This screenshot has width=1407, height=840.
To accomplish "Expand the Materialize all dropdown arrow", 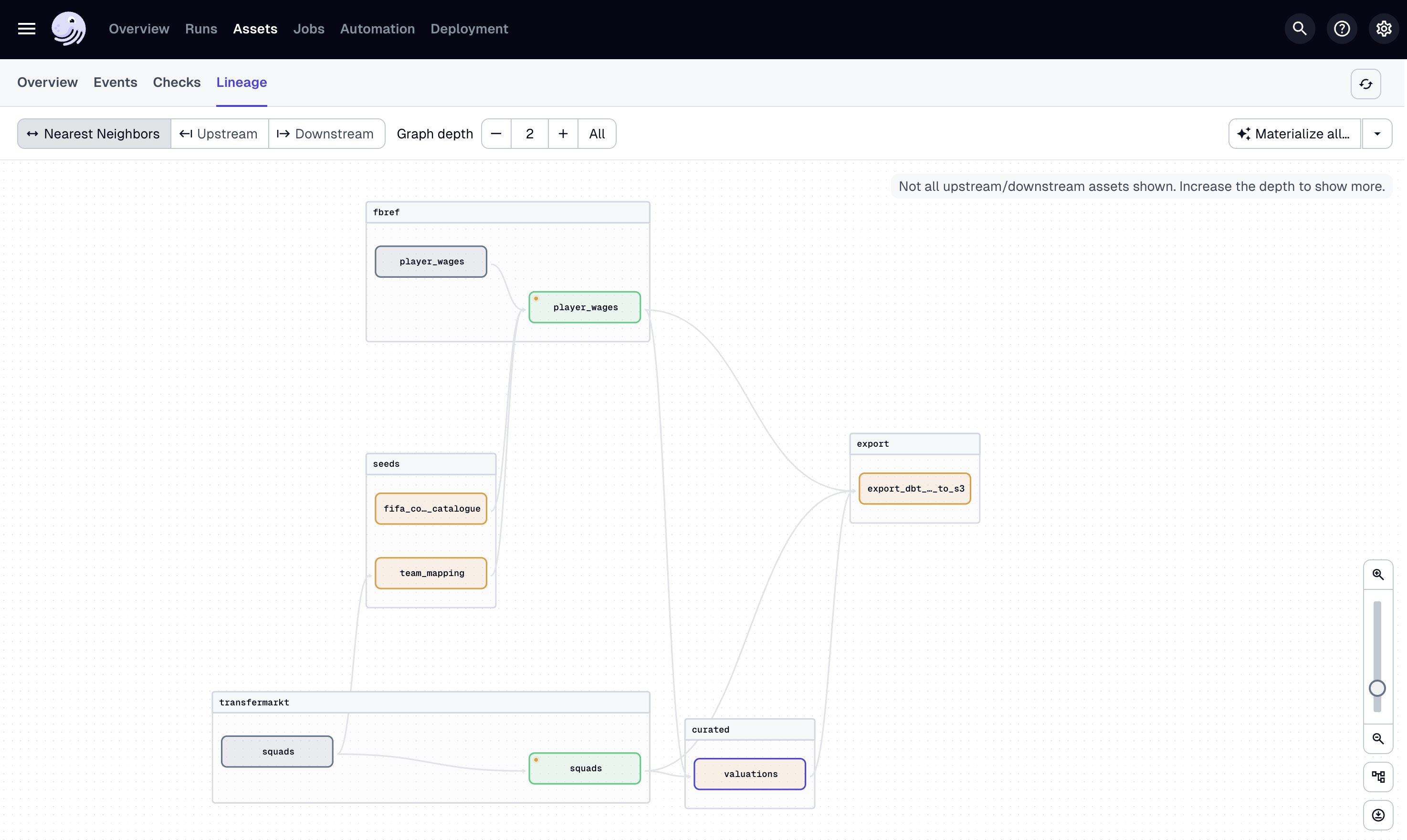I will [x=1377, y=134].
